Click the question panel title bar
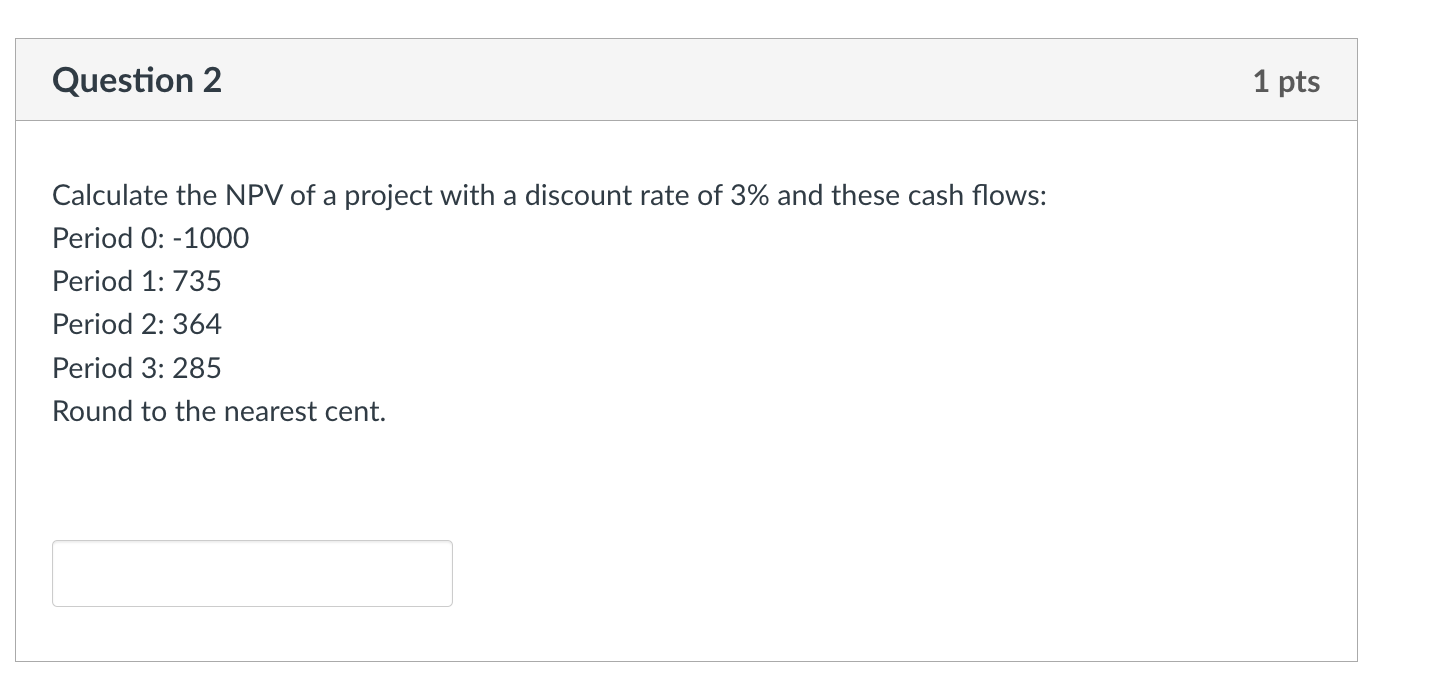Viewport: 1434px width, 692px height. [x=686, y=80]
